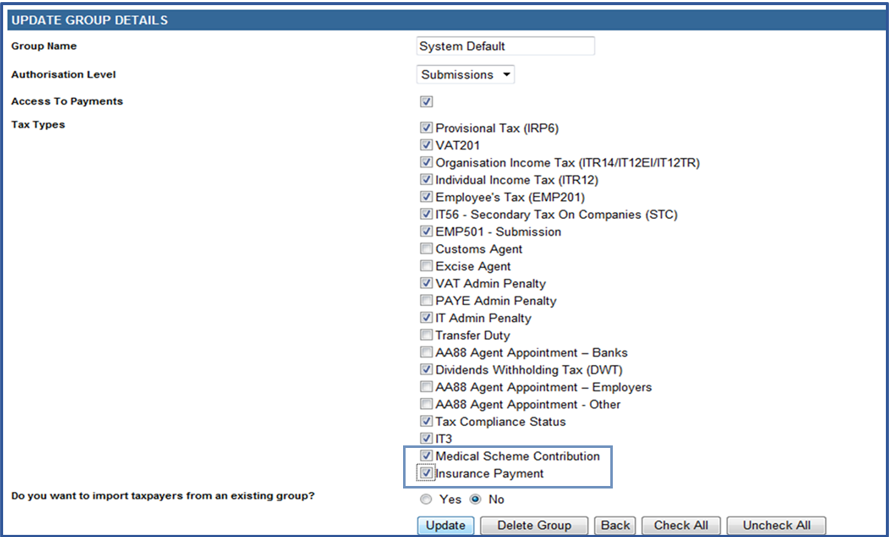Screen dimensions: 891x537
Task: Click the Group Name text field
Action: tap(505, 46)
